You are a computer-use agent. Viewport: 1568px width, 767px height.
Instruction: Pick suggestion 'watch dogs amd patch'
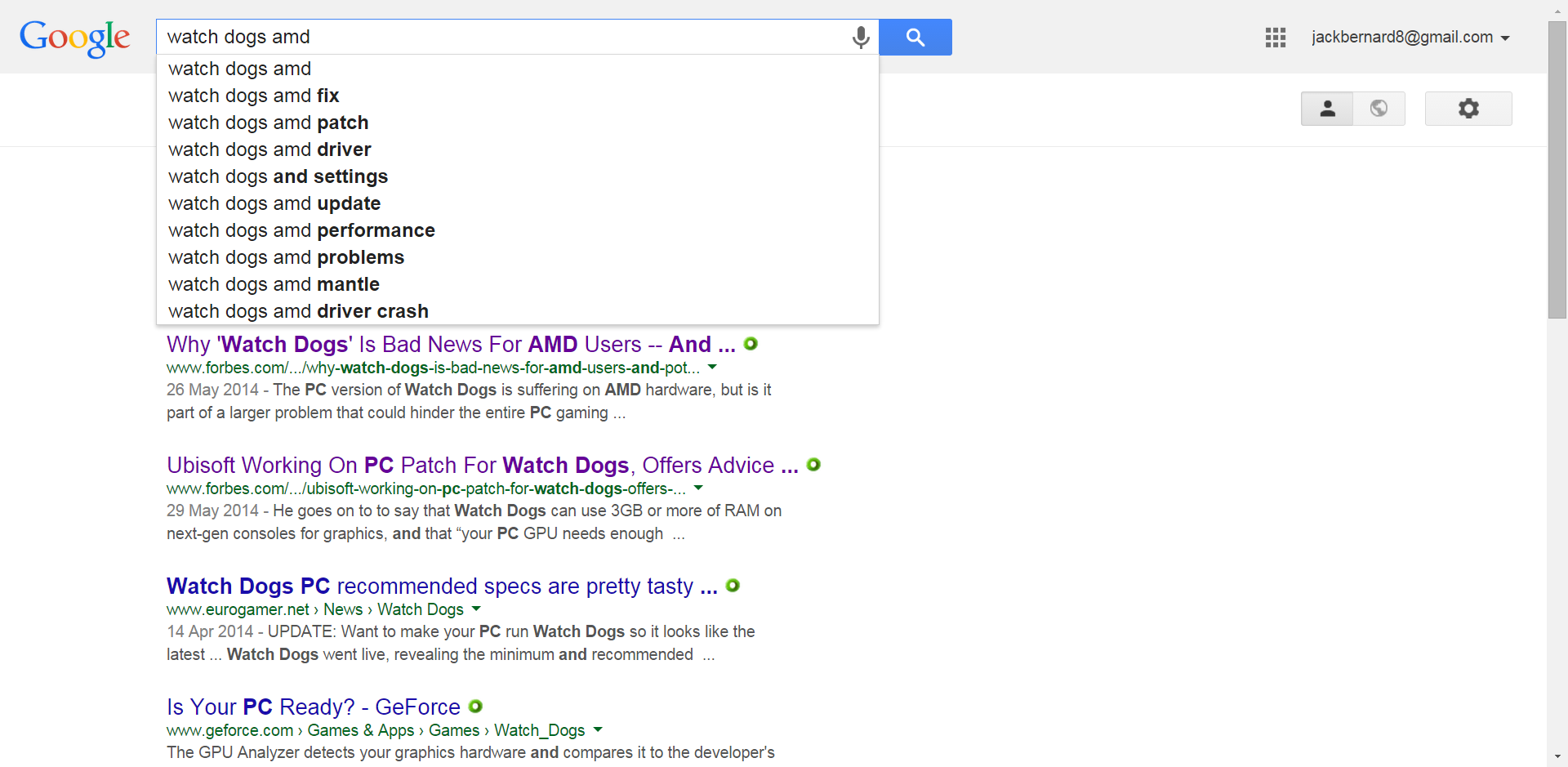518,123
